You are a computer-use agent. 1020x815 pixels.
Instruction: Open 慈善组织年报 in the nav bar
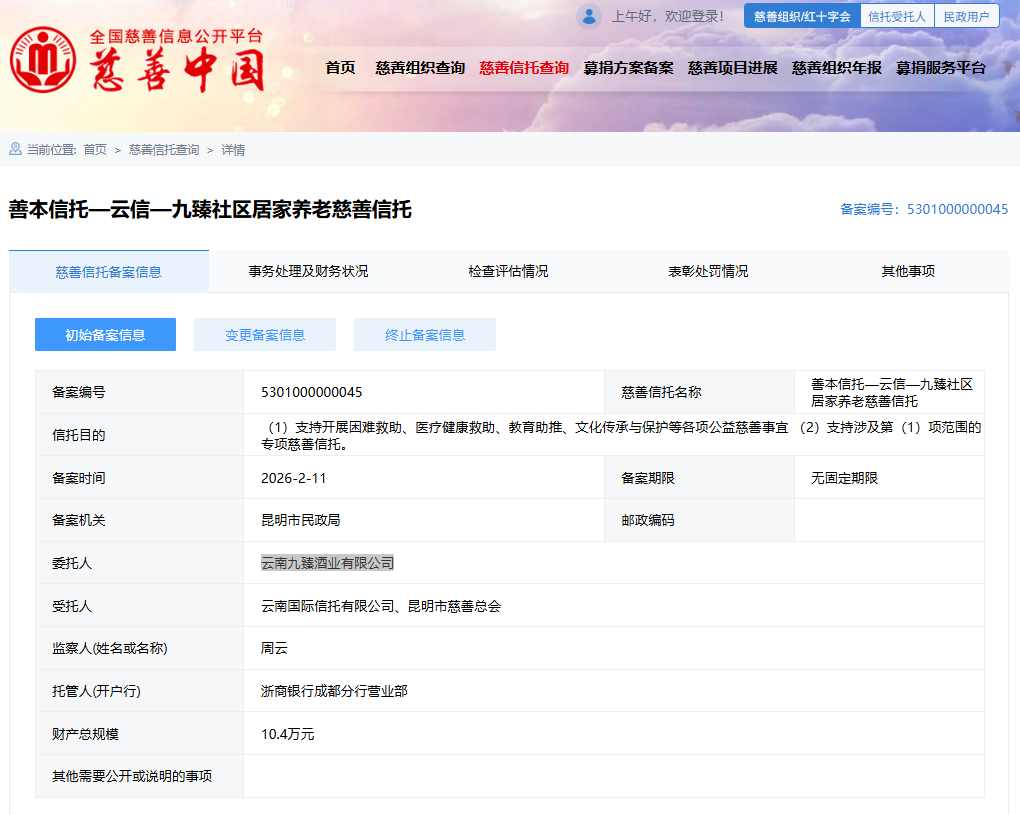coord(836,68)
